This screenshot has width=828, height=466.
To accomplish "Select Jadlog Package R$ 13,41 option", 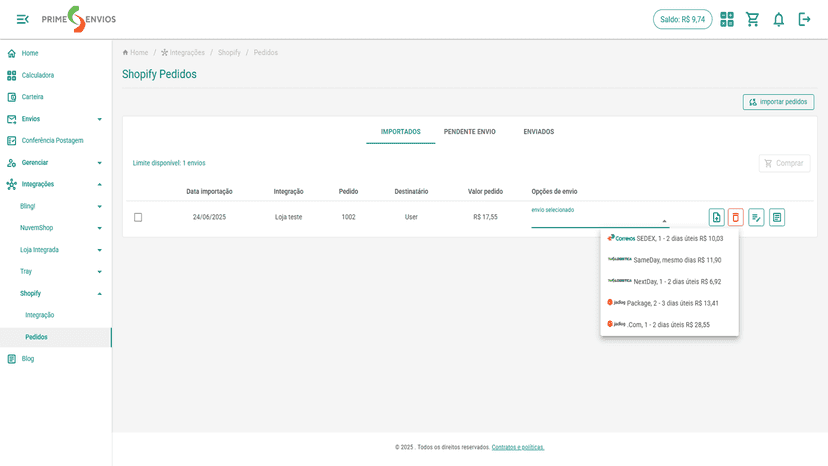I will (x=670, y=303).
